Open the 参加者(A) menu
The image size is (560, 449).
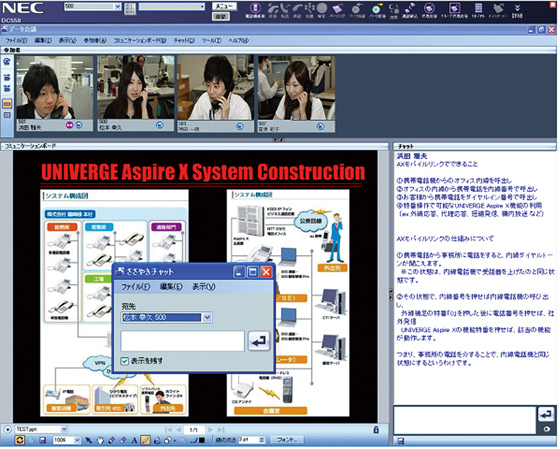click(95, 40)
